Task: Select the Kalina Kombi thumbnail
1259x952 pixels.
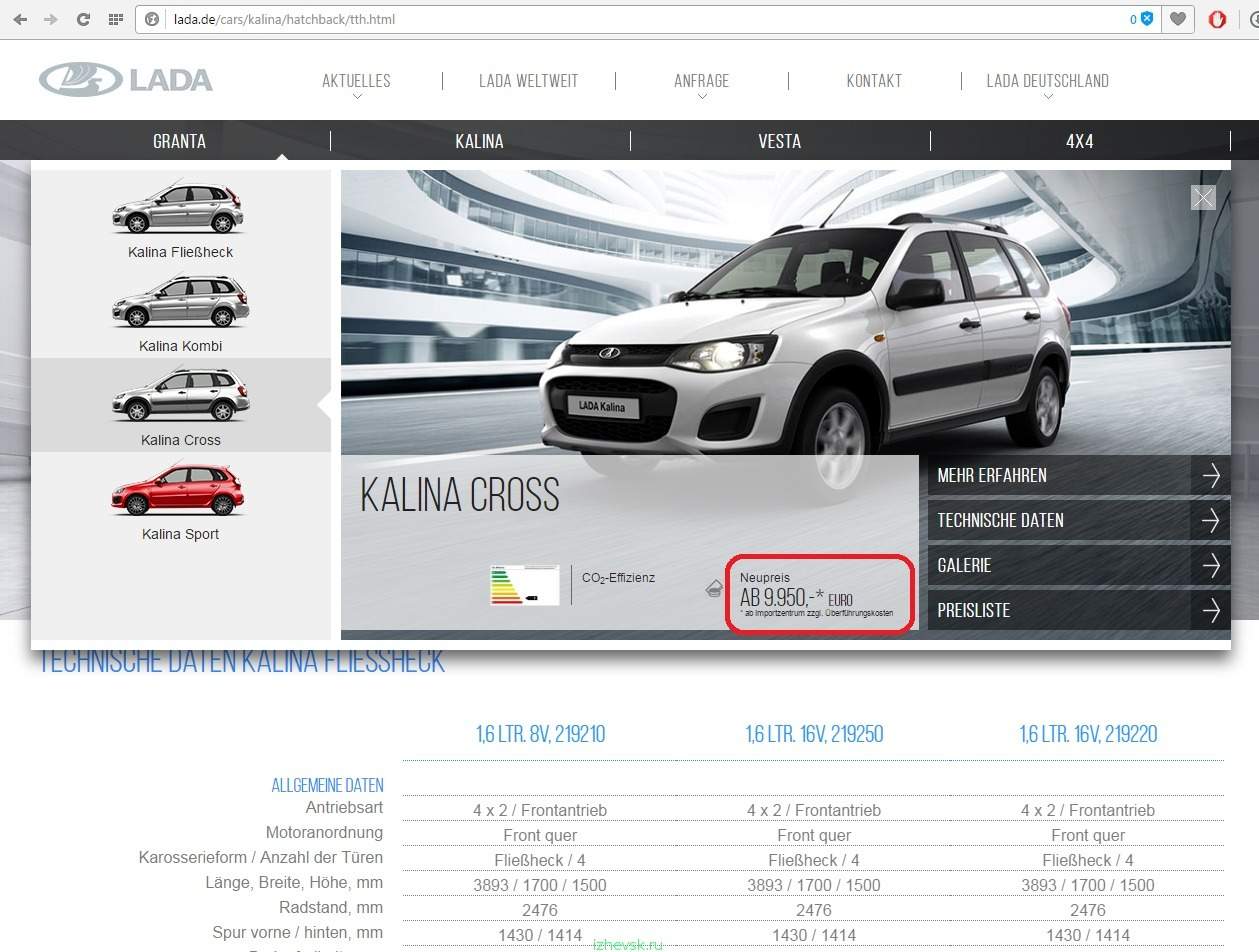Action: pyautogui.click(x=180, y=300)
